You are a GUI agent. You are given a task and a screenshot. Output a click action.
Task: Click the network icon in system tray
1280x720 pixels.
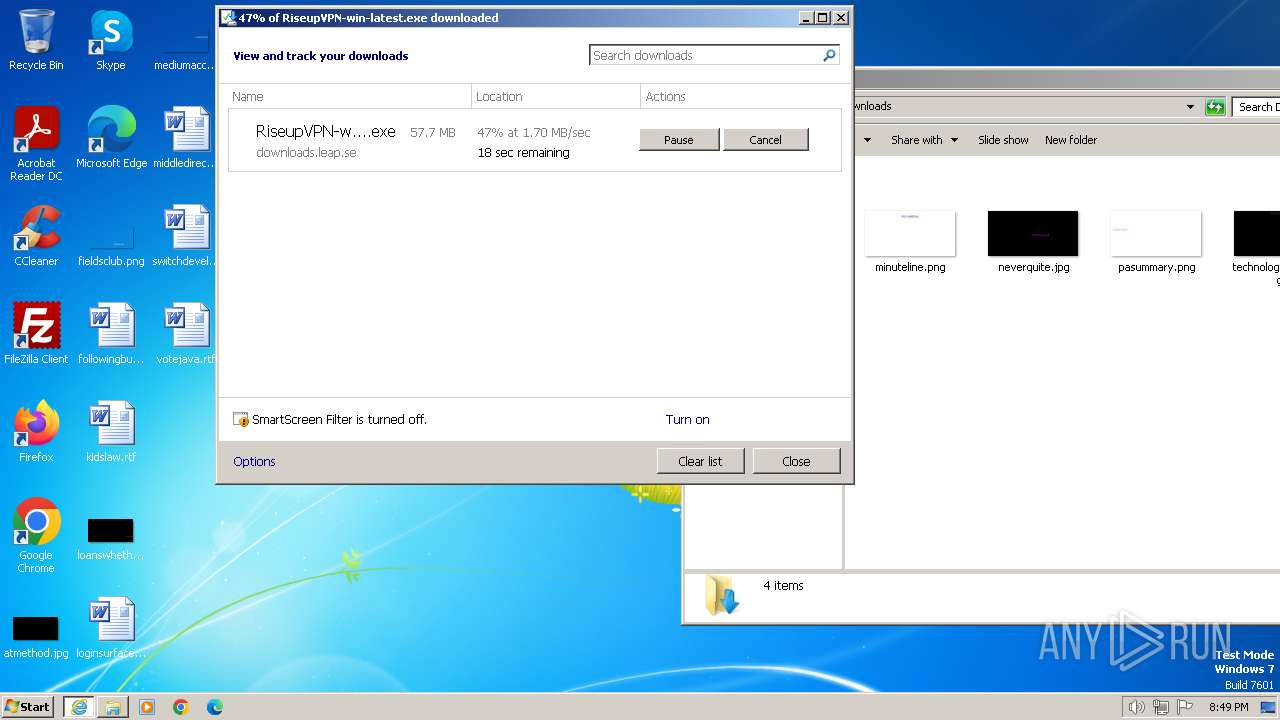[x=1161, y=707]
